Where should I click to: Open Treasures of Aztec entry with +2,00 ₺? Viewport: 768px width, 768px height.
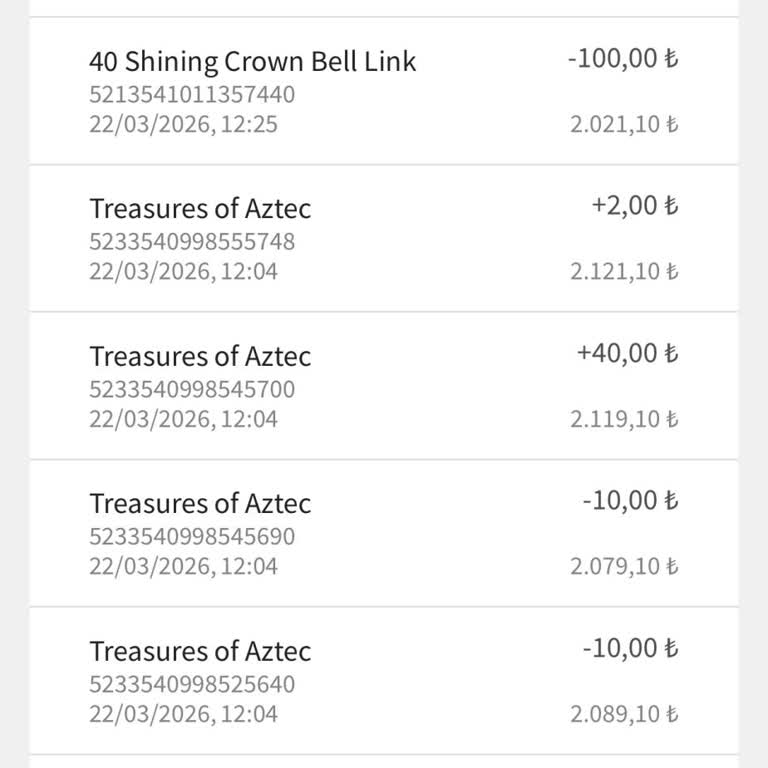[x=200, y=208]
